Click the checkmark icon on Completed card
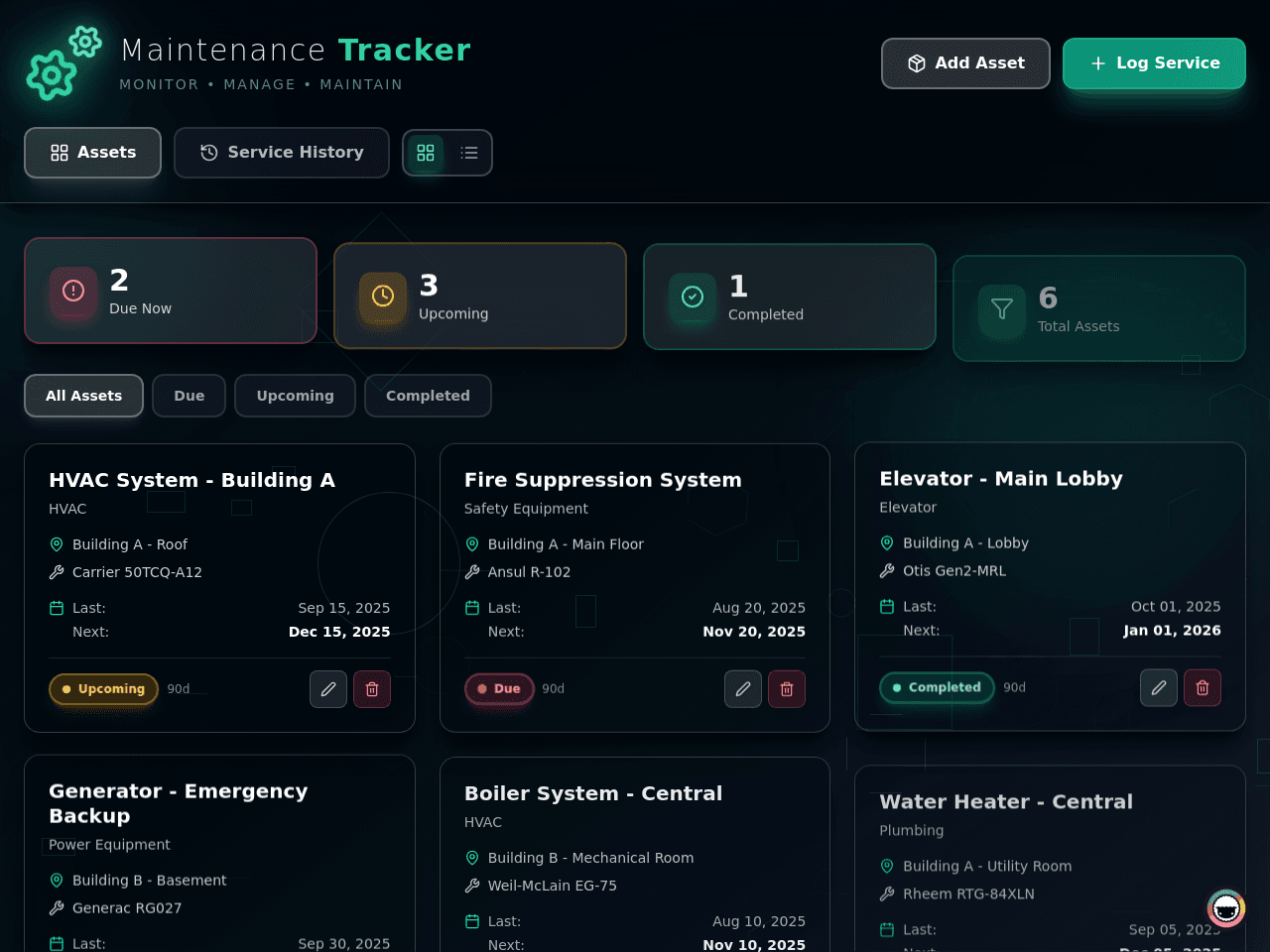The height and width of the screenshot is (952, 1270). pos(693,297)
